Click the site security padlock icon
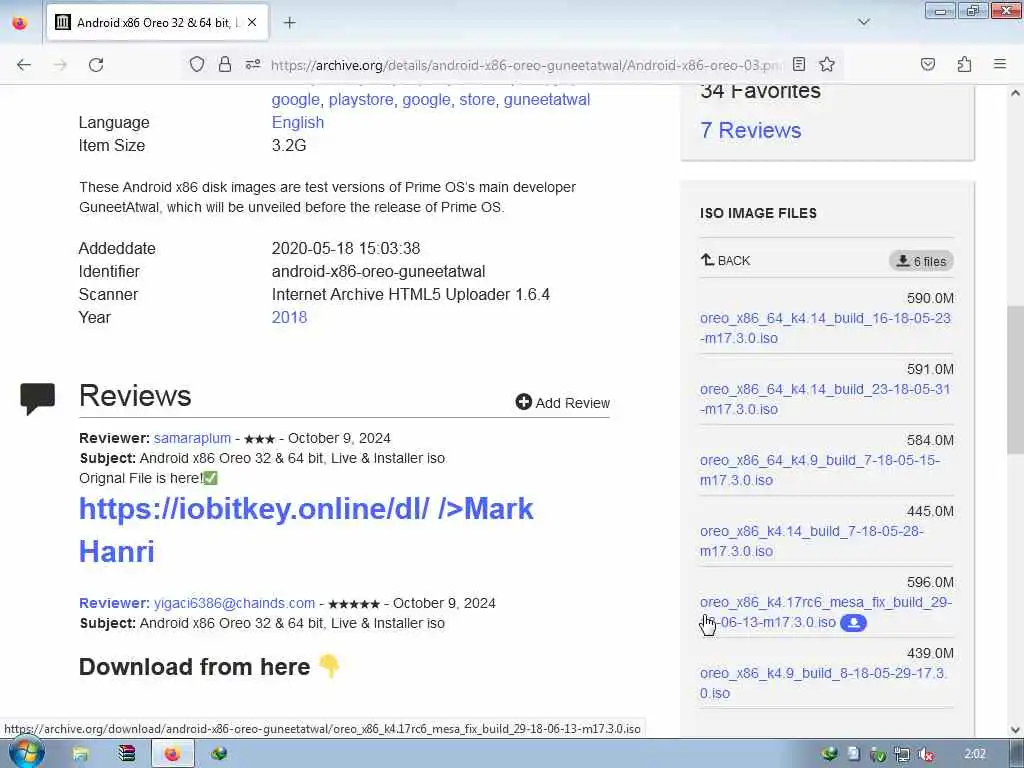Viewport: 1024px width, 768px height. [x=225, y=64]
